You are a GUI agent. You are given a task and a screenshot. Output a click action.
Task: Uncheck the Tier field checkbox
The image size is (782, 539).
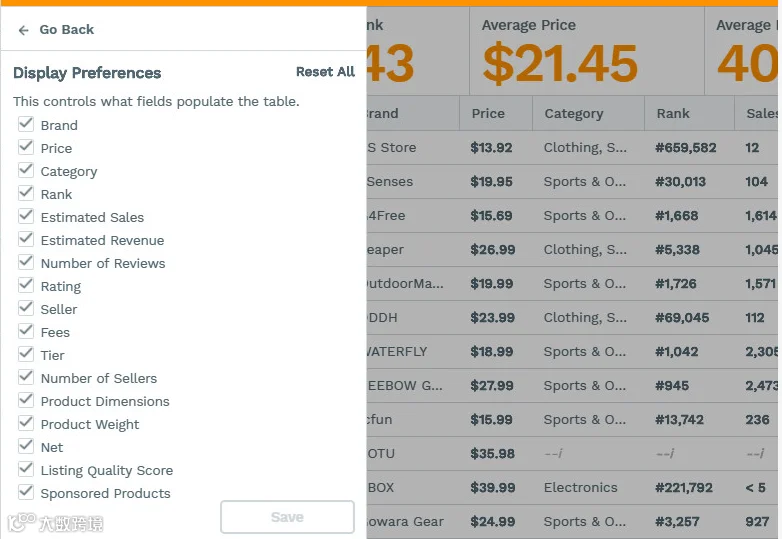point(26,353)
